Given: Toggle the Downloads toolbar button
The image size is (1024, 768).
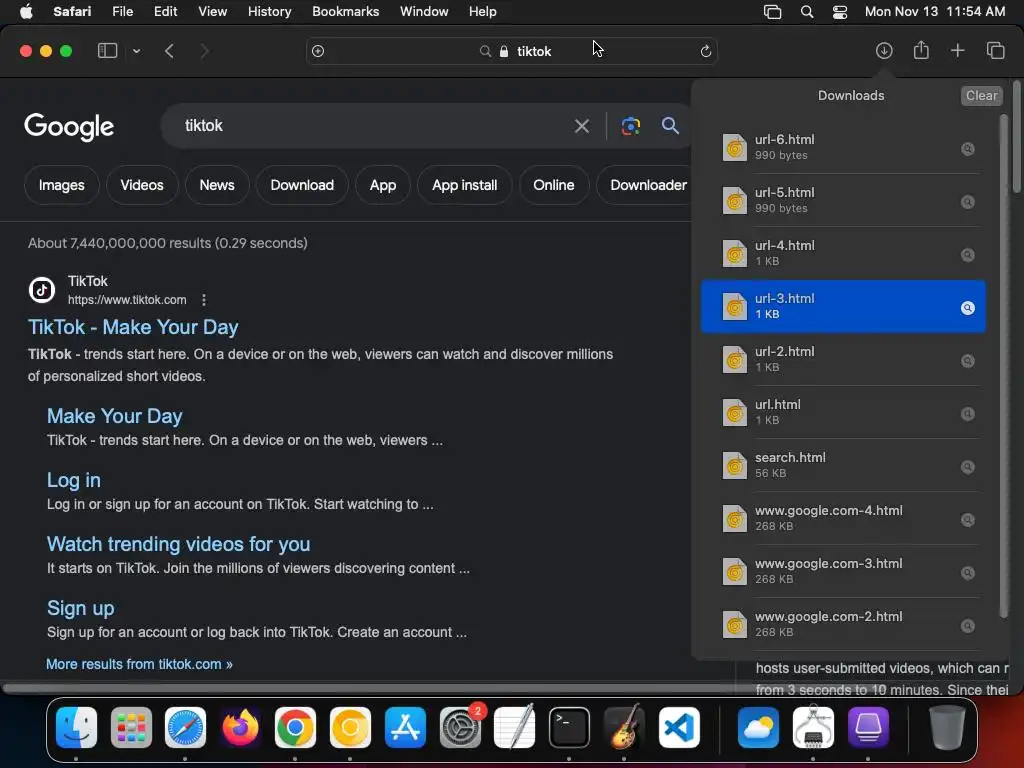Looking at the screenshot, I should [x=884, y=51].
